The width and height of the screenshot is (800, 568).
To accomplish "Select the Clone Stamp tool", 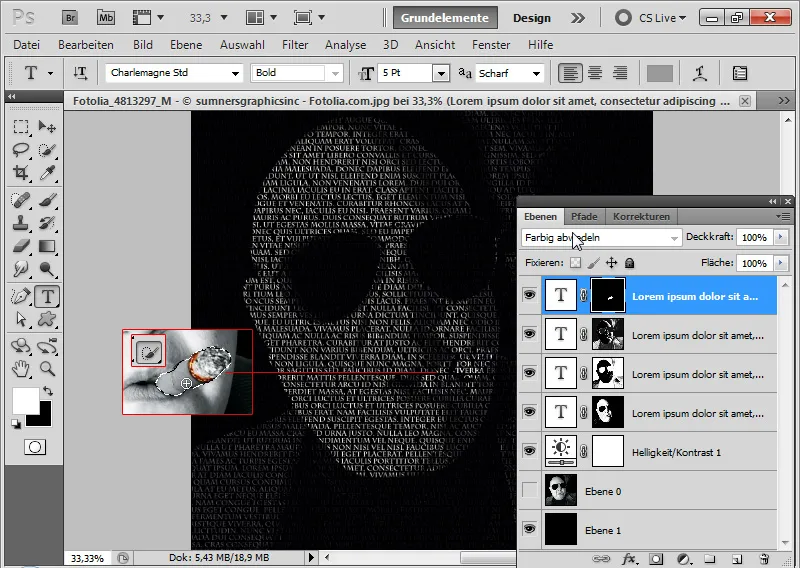I will coord(21,223).
